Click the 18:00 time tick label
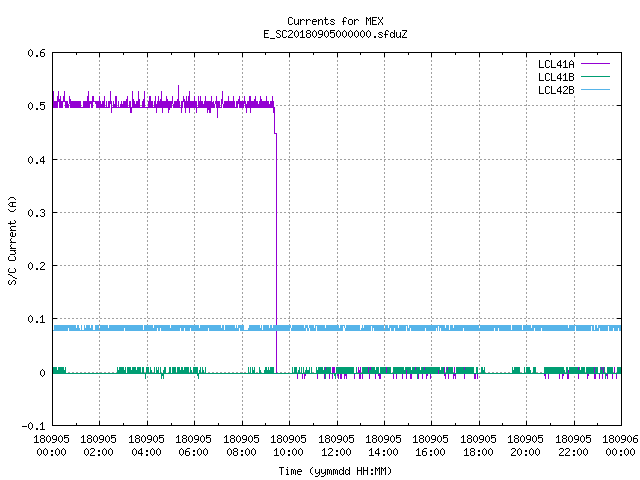Screen dimensions: 640x480 click(x=478, y=452)
